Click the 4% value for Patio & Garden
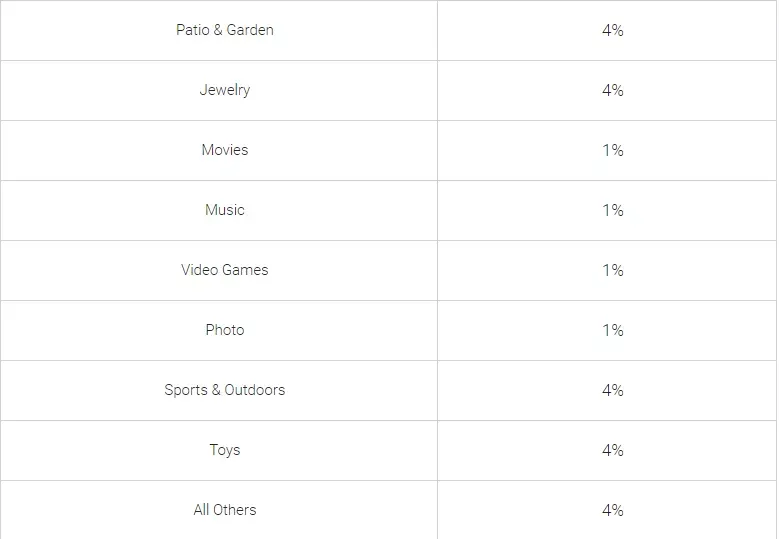Image resolution: width=779 pixels, height=539 pixels. pyautogui.click(x=613, y=30)
